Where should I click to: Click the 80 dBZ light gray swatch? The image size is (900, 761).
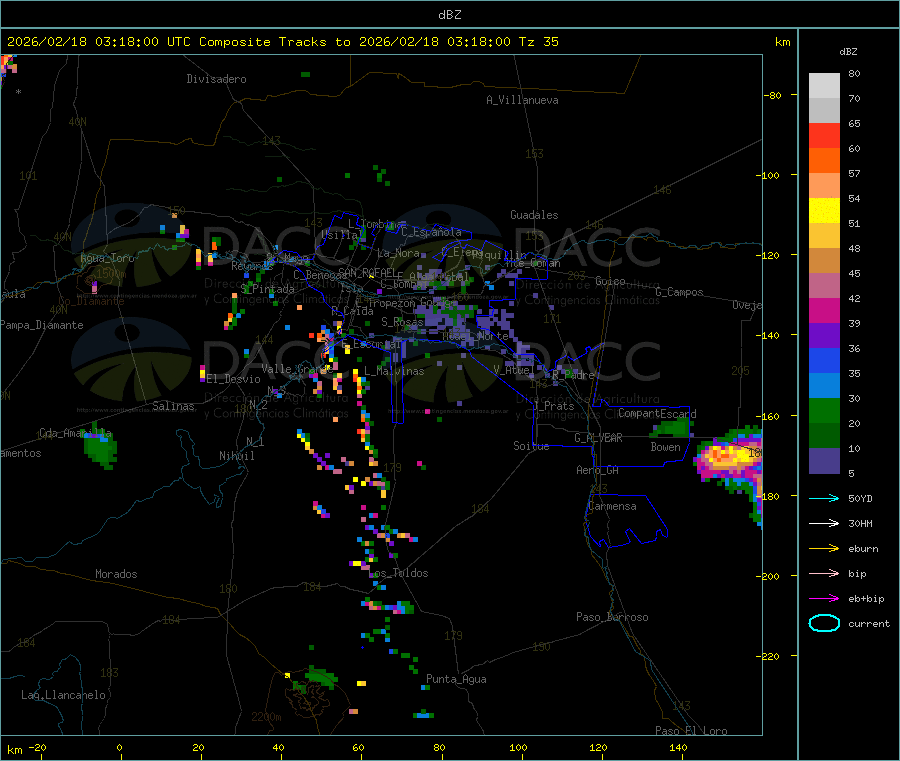click(x=824, y=86)
